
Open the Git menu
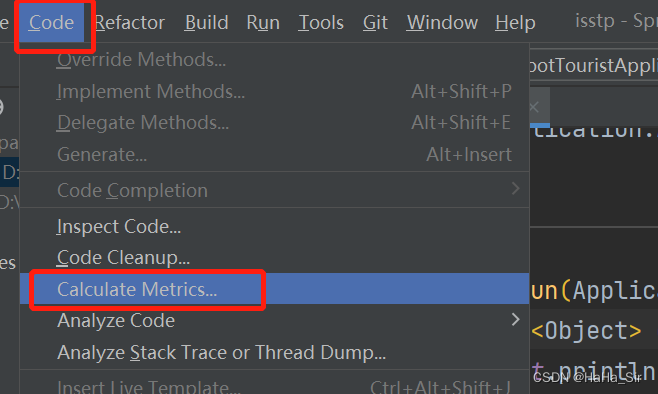[x=375, y=23]
